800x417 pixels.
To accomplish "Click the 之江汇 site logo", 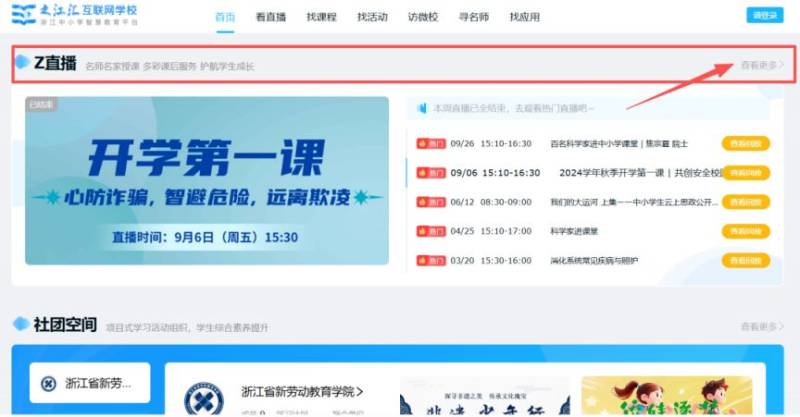I will 74,15.
